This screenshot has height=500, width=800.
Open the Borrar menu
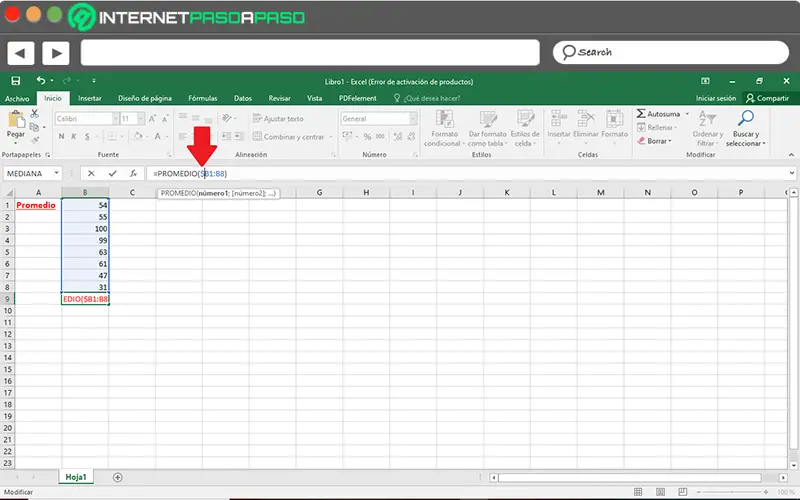[655, 141]
